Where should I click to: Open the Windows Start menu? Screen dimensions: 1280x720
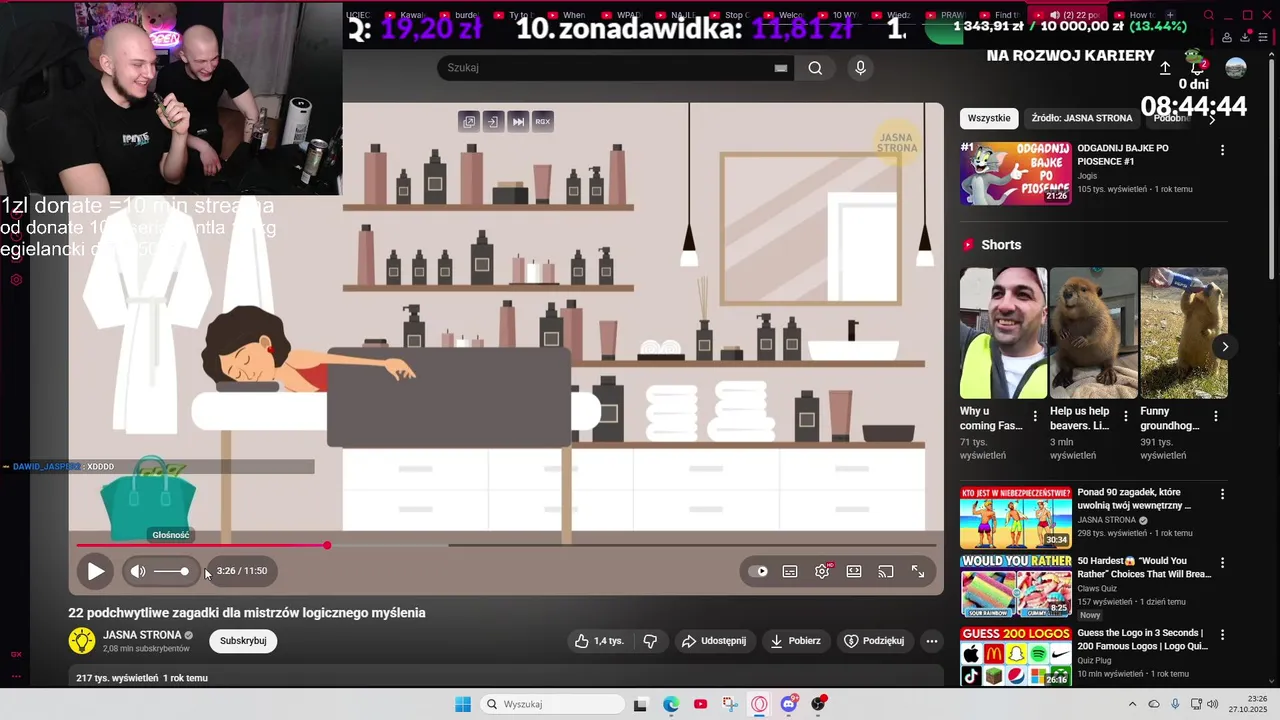point(462,704)
